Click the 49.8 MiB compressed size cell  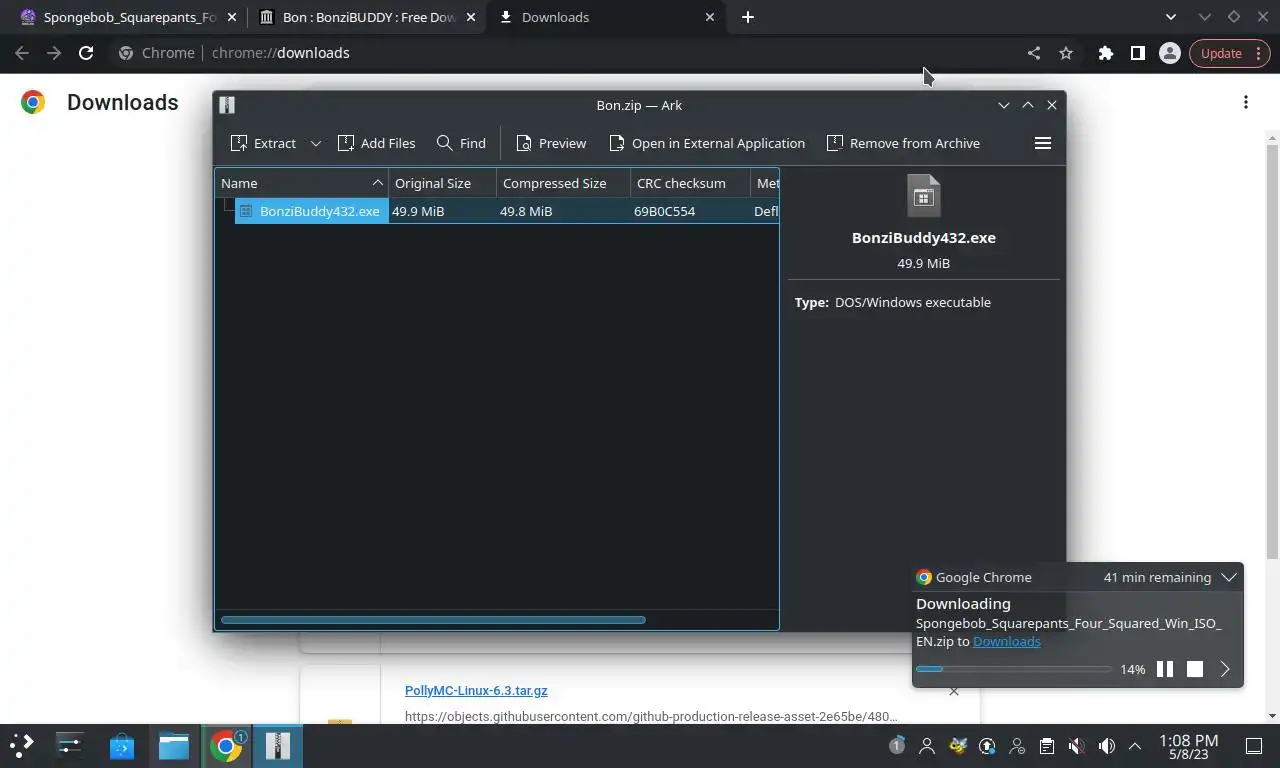click(526, 211)
